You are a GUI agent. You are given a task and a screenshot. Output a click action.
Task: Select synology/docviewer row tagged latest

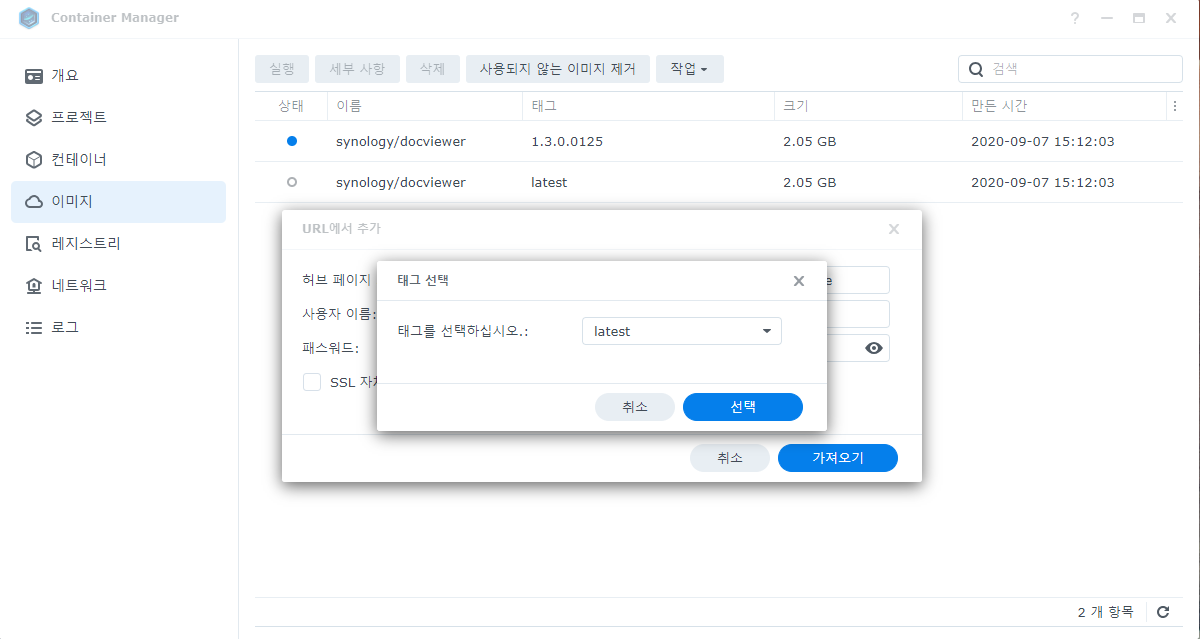tap(719, 182)
